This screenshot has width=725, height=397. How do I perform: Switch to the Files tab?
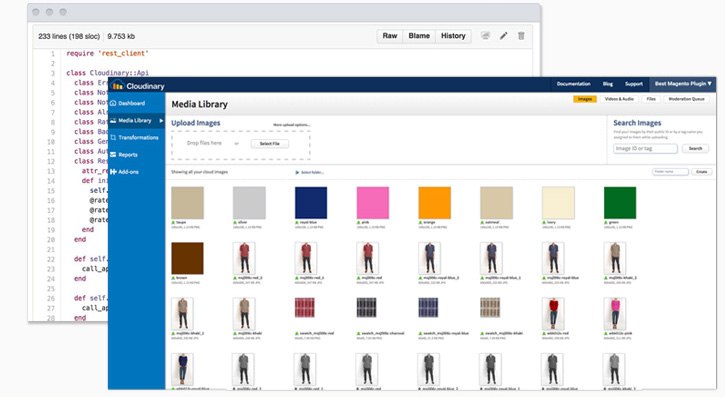pos(651,99)
